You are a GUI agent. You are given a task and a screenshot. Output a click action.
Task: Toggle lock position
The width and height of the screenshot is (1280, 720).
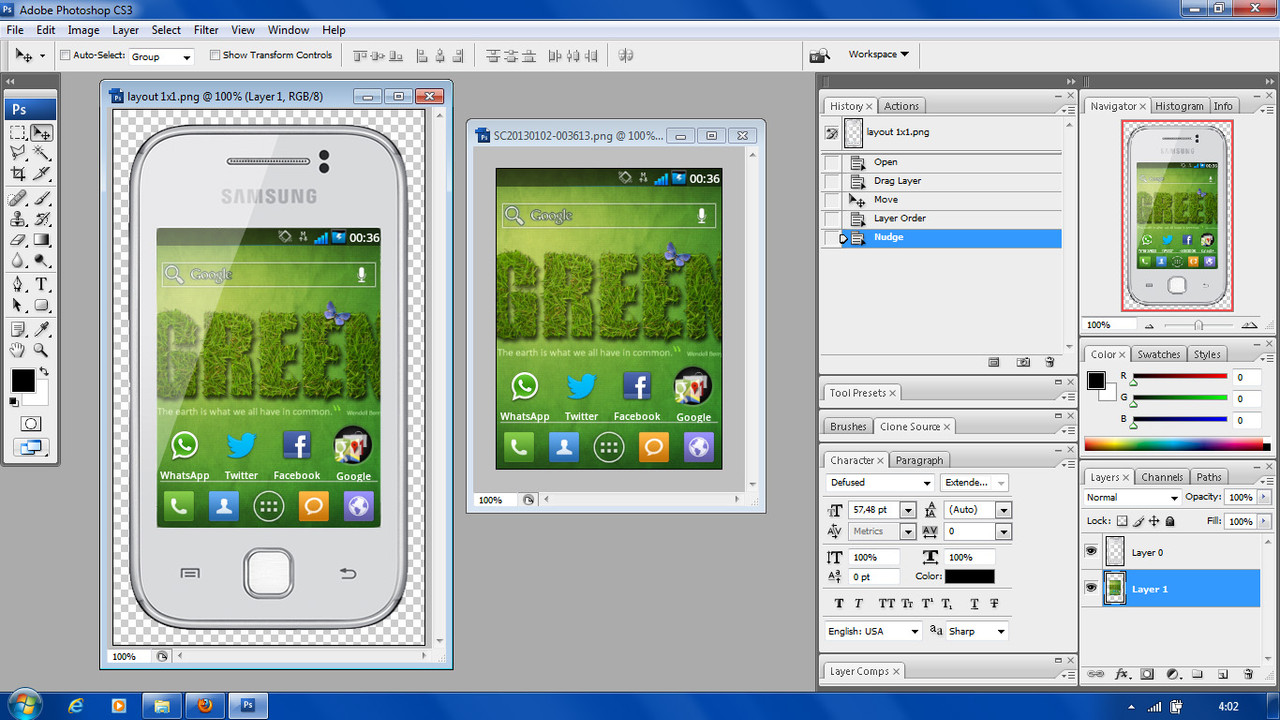(x=1154, y=521)
